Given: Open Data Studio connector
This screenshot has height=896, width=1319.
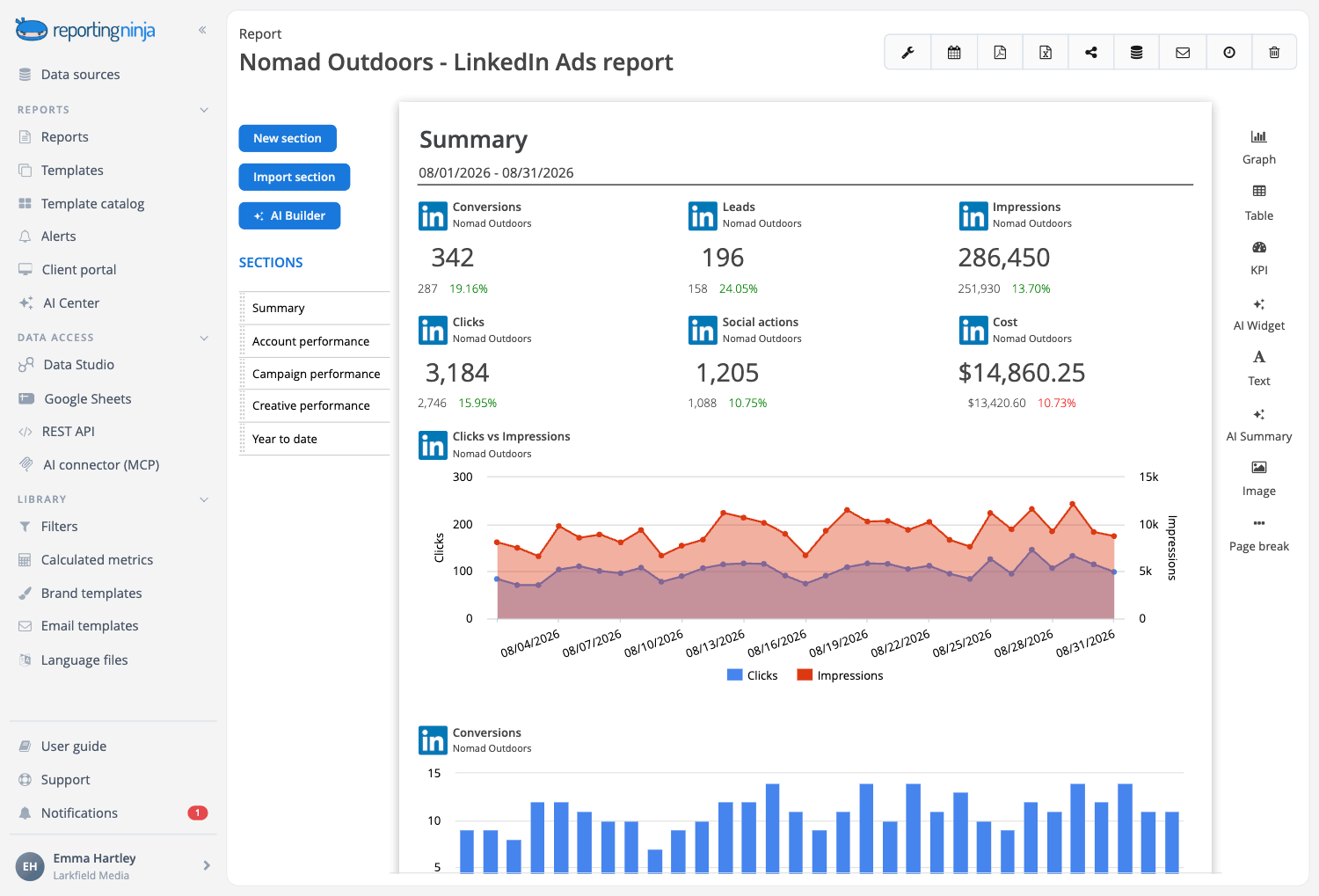Looking at the screenshot, I should pos(78,365).
